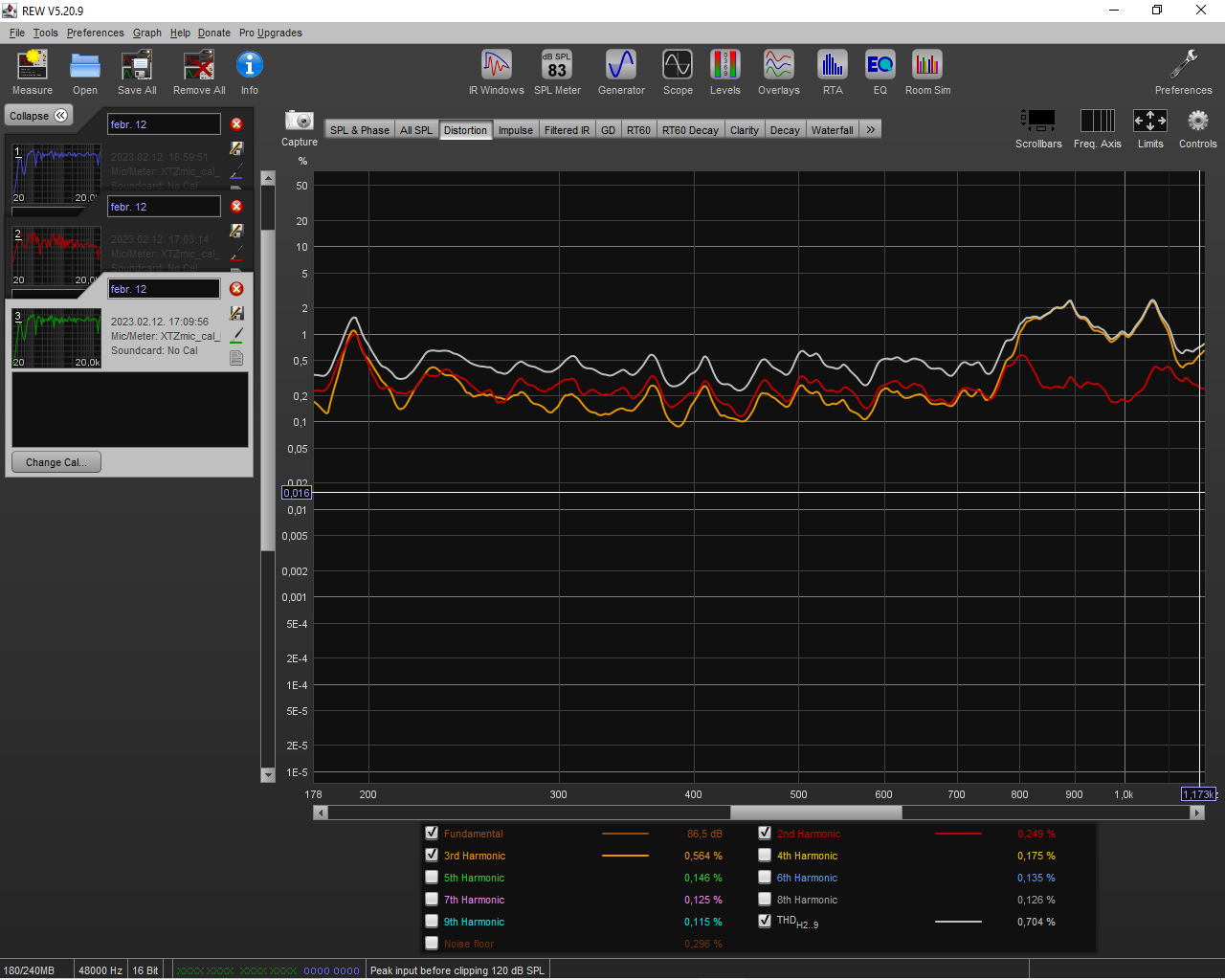Remove measurement 2 with red X

236,207
